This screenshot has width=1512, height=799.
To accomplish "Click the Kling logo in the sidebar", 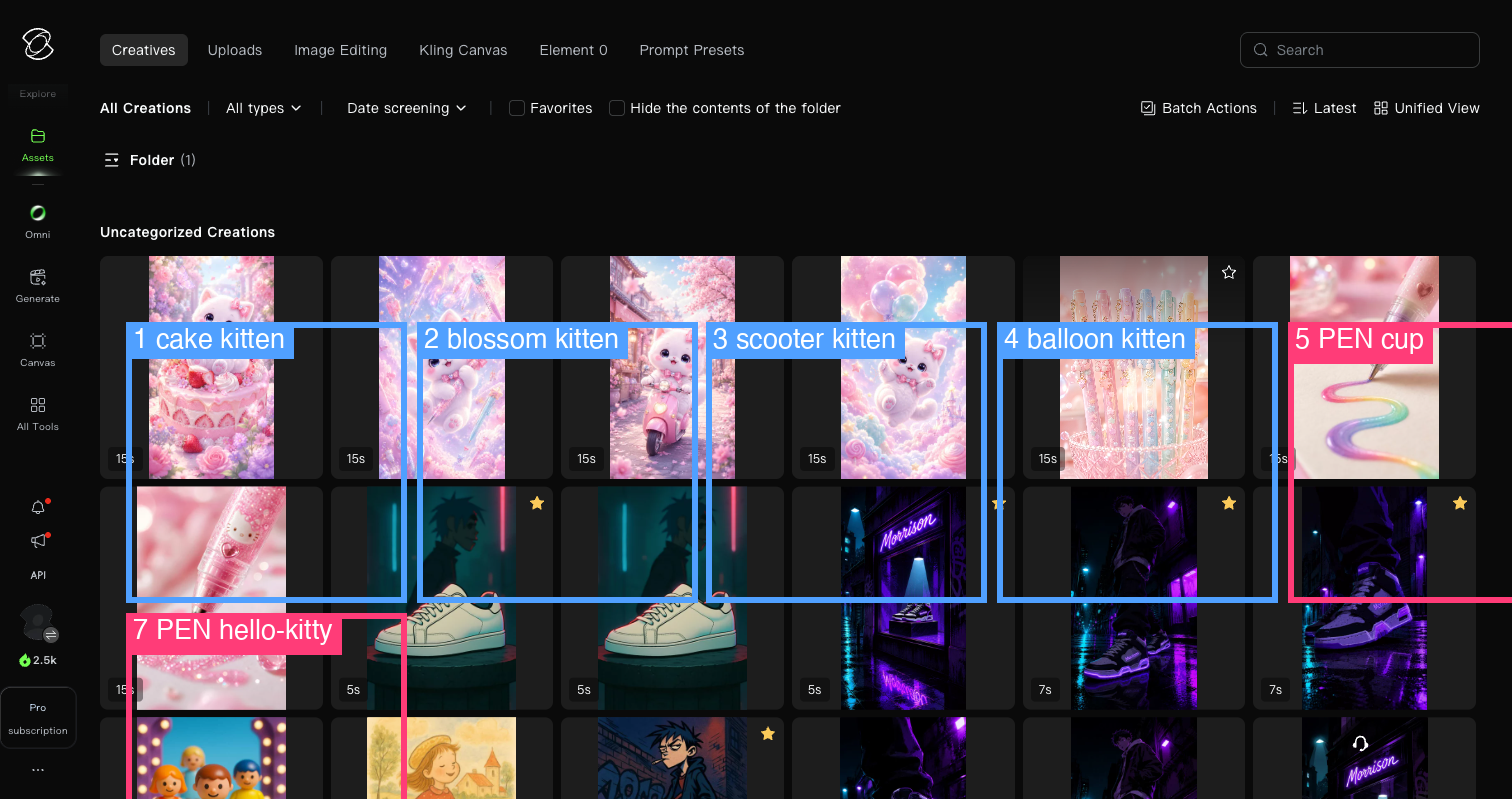I will coord(38,44).
